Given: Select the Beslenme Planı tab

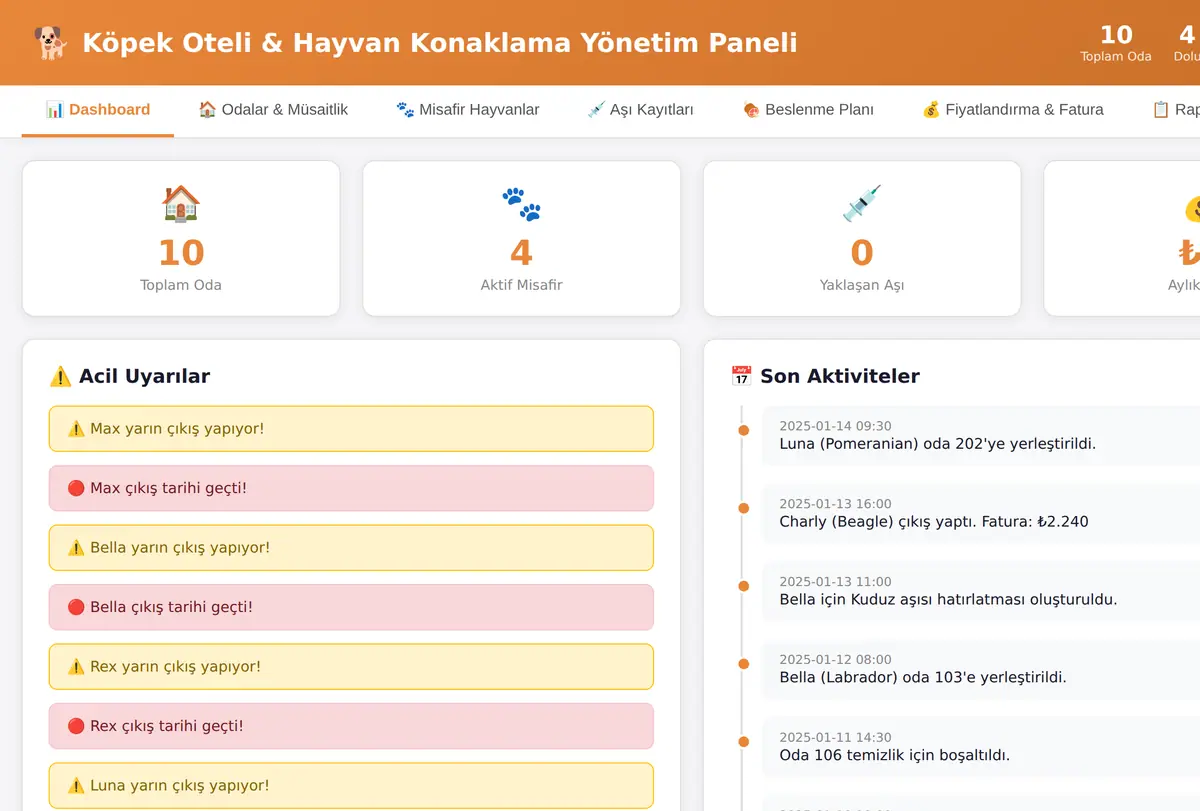Looking at the screenshot, I should 808,110.
